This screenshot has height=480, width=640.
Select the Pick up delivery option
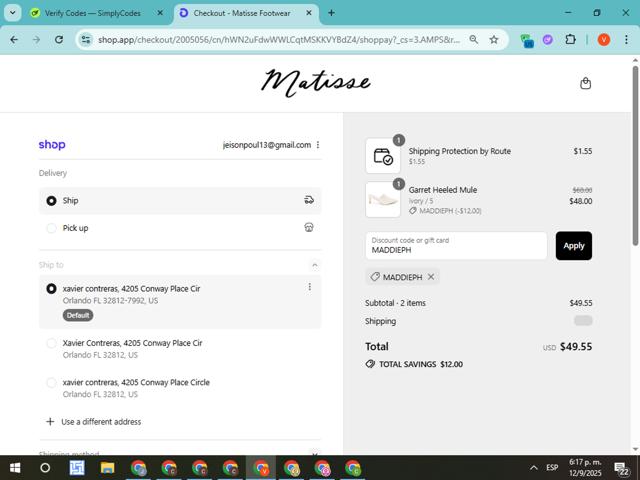coord(180,228)
